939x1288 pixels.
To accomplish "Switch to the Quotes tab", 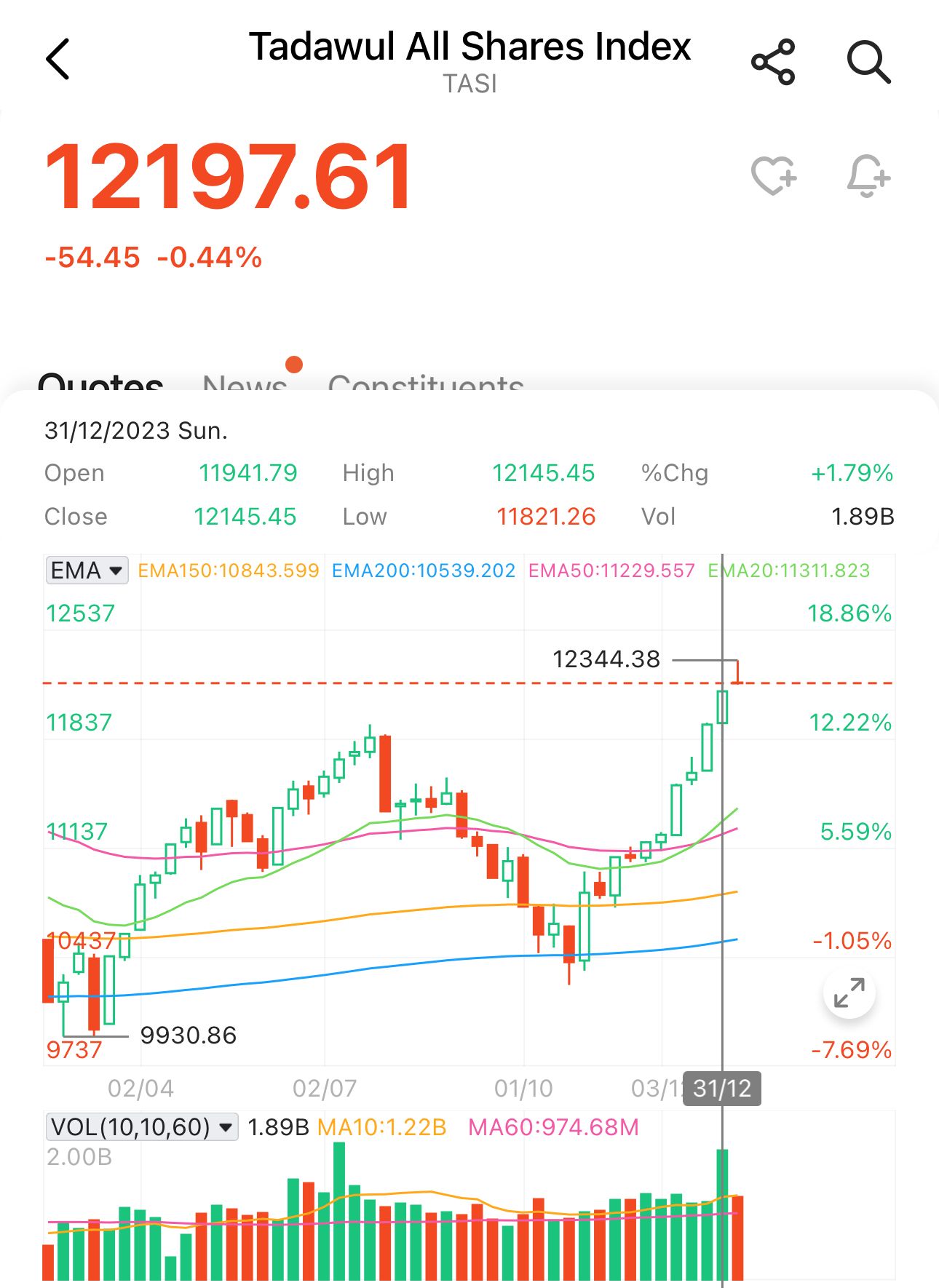I will tap(100, 383).
